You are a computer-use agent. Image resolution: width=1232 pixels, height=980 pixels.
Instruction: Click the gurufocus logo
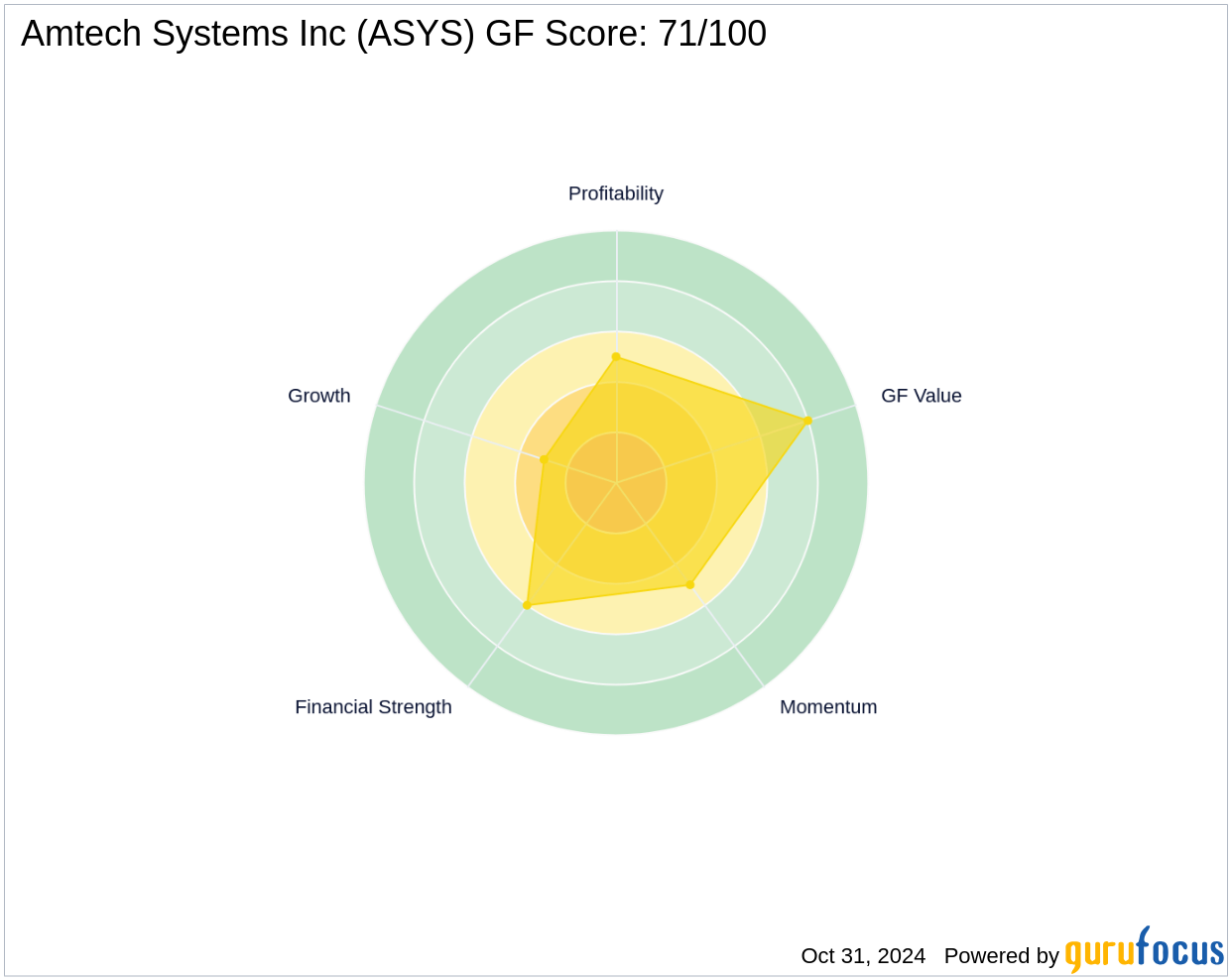coord(1143,955)
